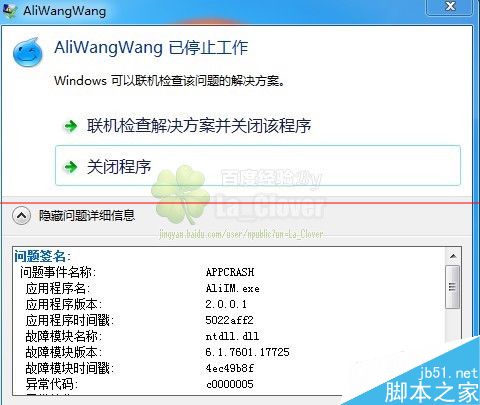
Task: Click the AliIM.exe application name value
Action: [x=233, y=288]
